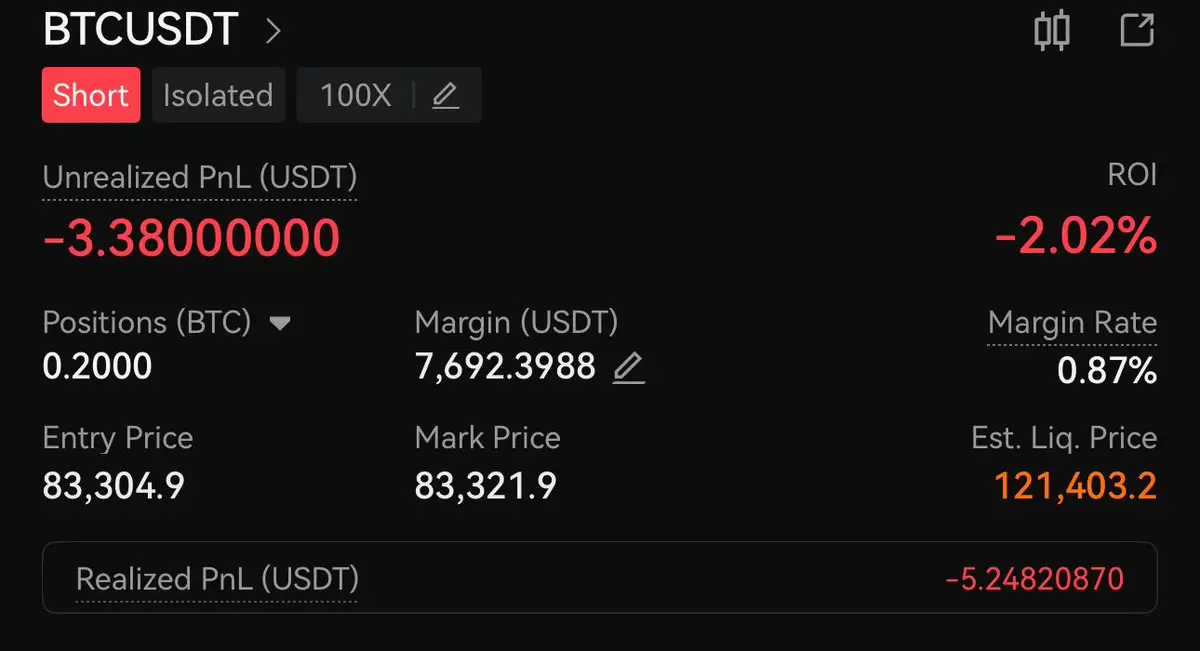Open the BTCUSDT pair title
The image size is (1200, 651).
pos(140,30)
